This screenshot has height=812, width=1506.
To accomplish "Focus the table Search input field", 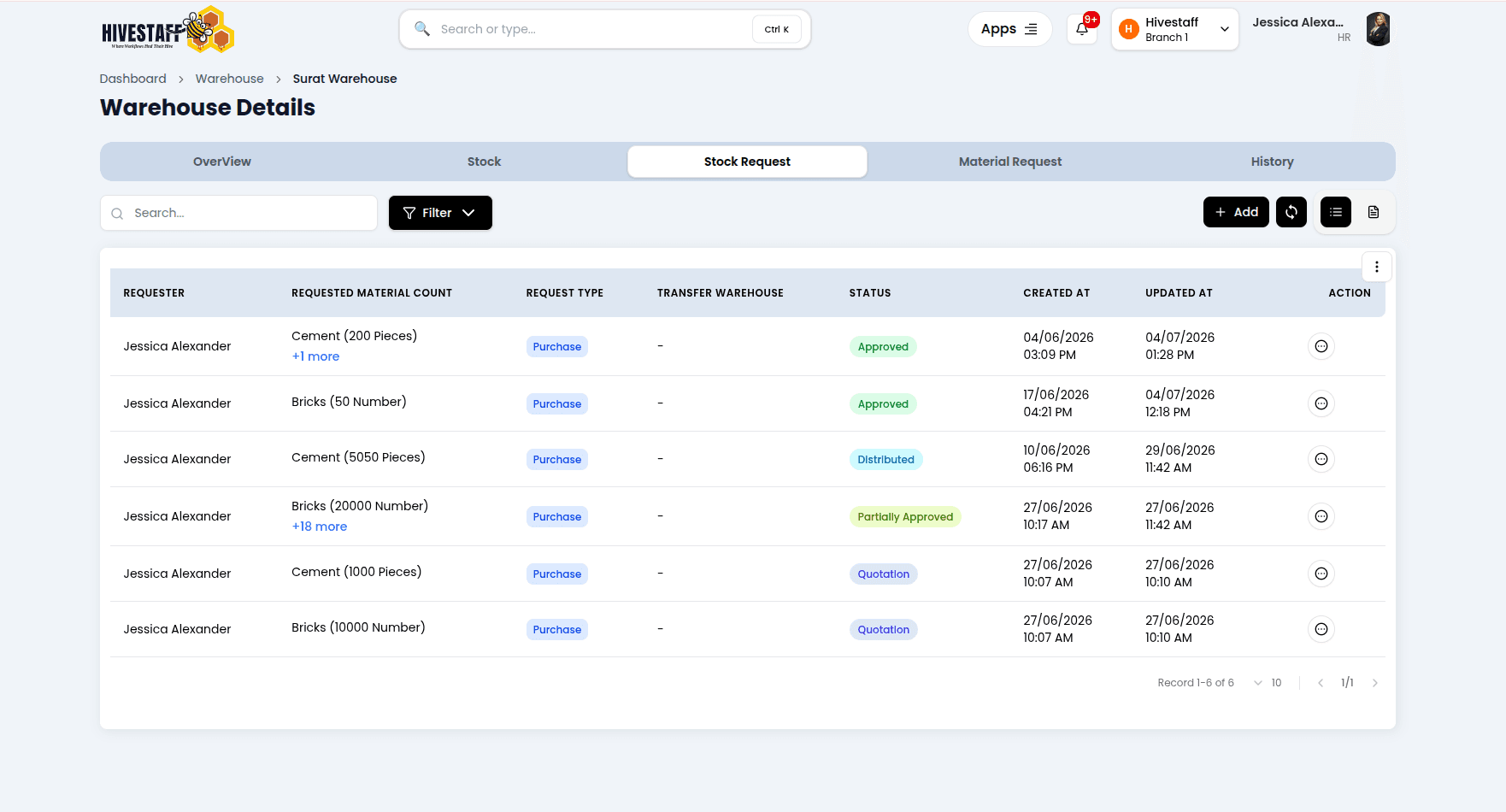I will 238,213.
